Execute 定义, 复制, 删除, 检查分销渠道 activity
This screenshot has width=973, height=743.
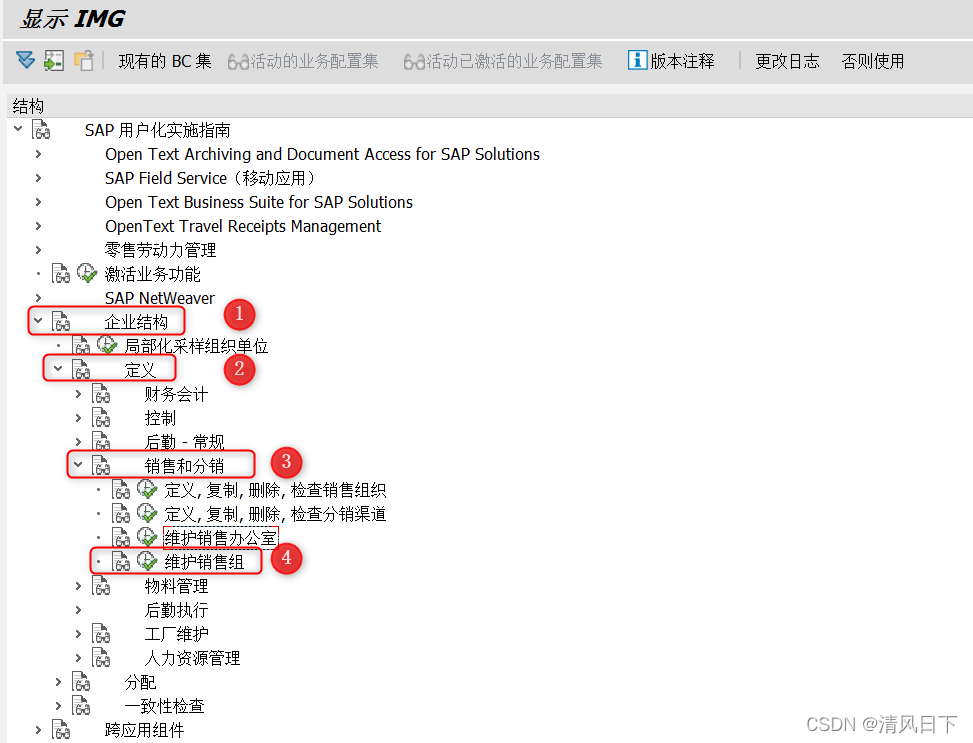click(147, 513)
